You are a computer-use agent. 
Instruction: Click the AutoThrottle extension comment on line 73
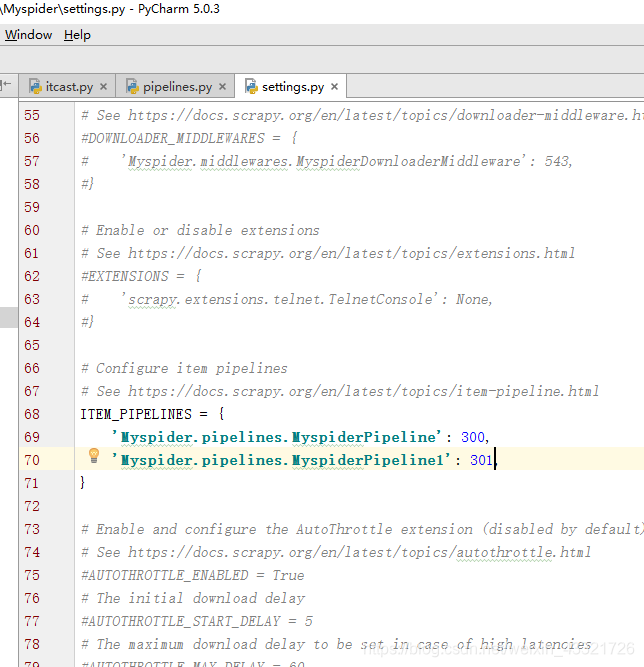(x=362, y=529)
